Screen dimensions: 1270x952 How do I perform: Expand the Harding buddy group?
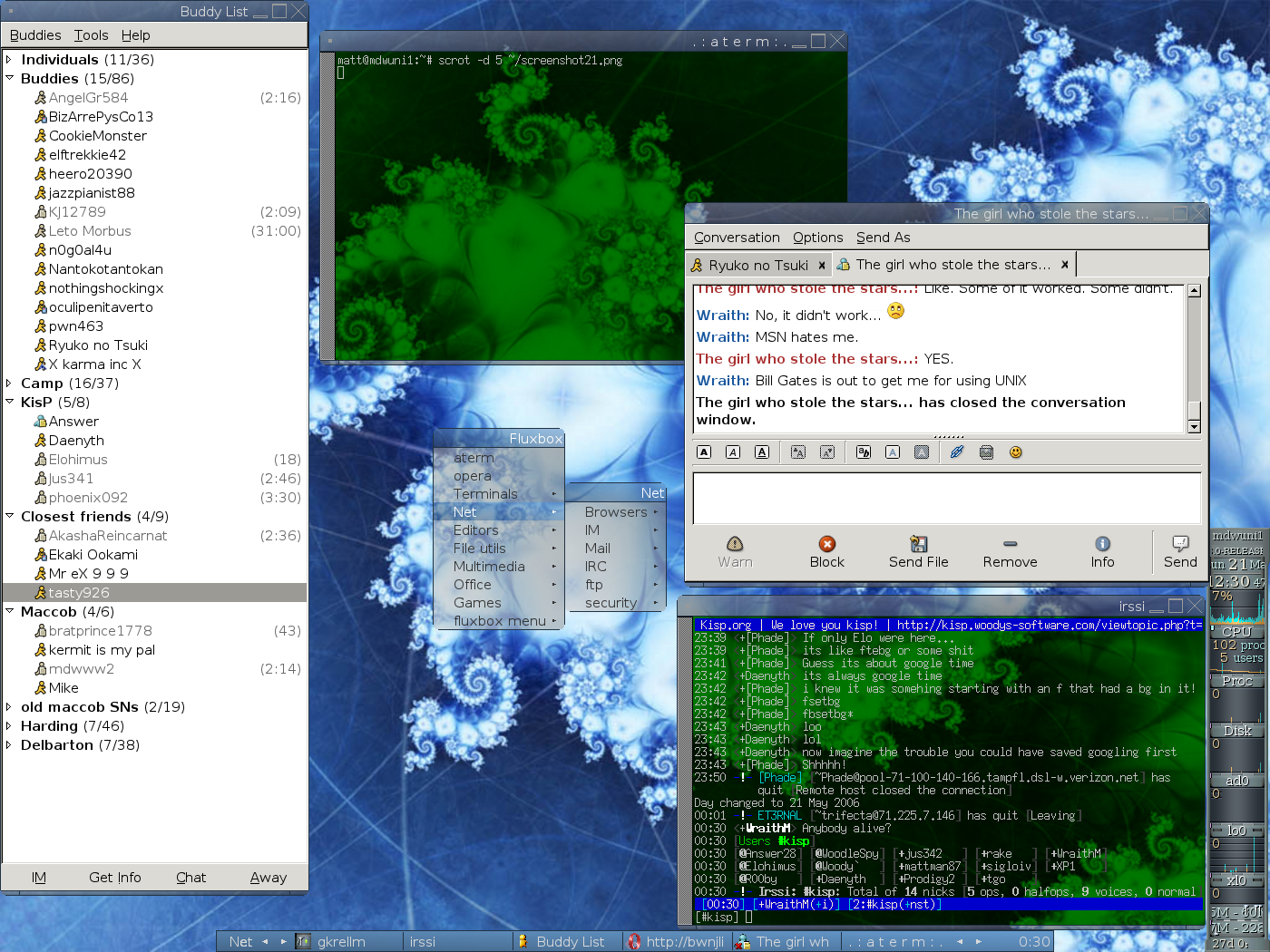click(9, 726)
